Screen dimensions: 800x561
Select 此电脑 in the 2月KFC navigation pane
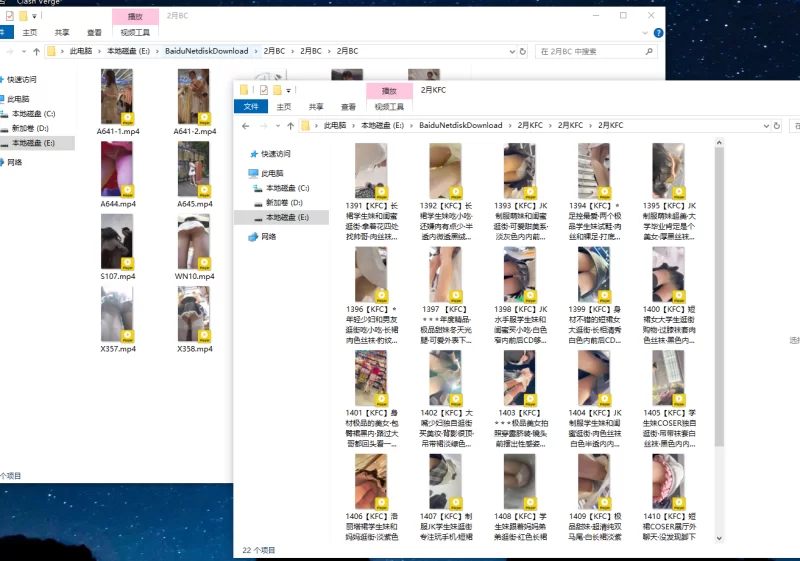(x=272, y=173)
